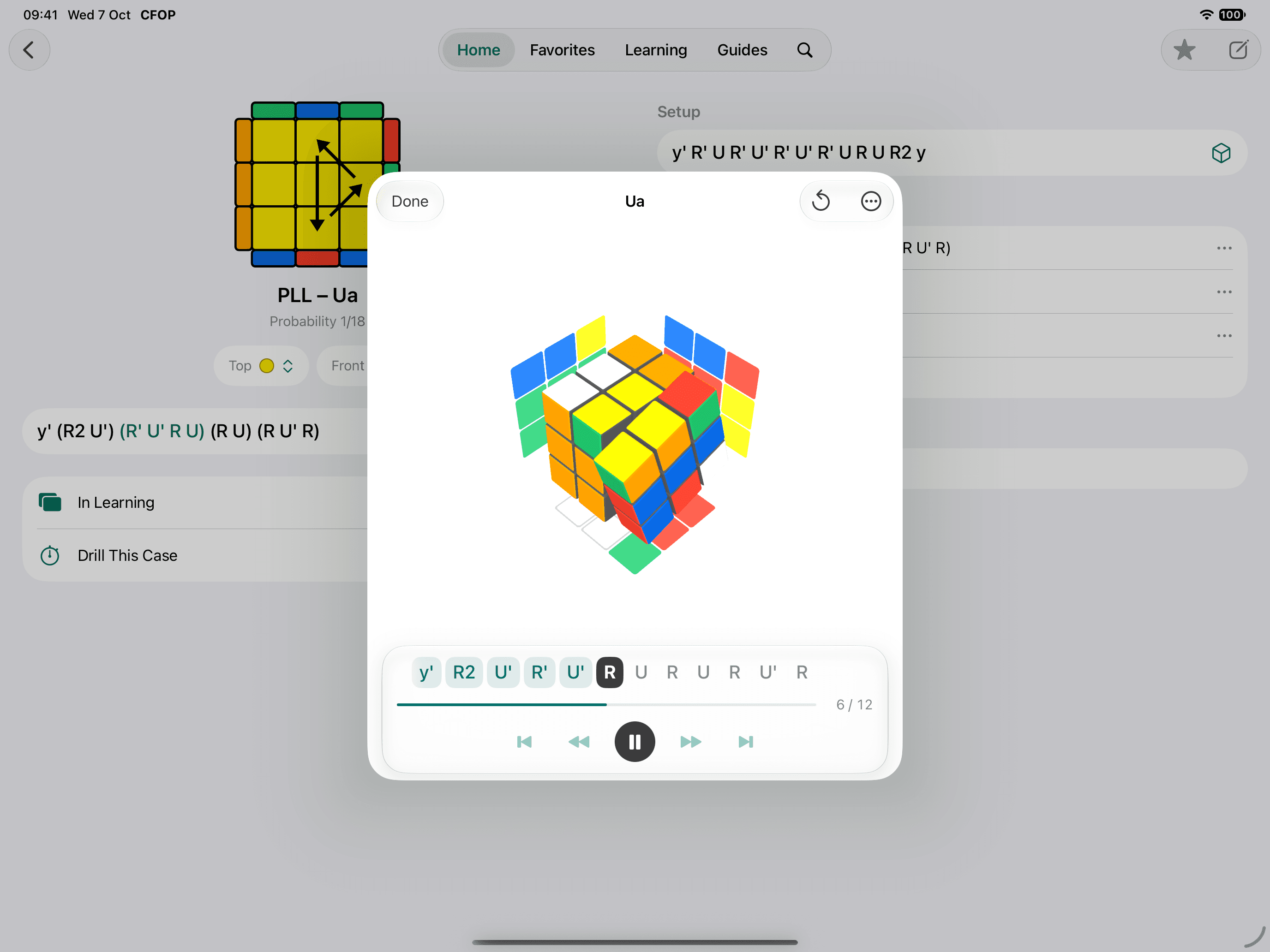Open ellipsis menu for first algorithm row

(1224, 248)
